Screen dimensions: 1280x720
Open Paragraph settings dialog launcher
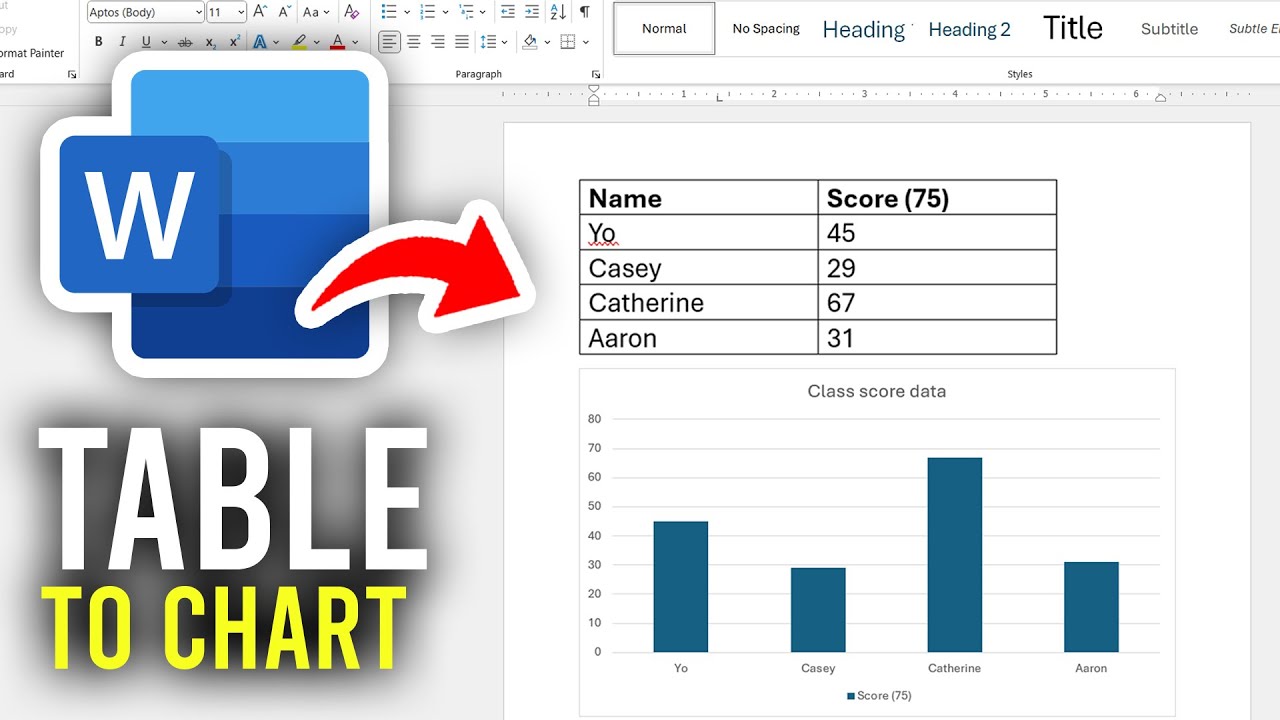(x=596, y=74)
